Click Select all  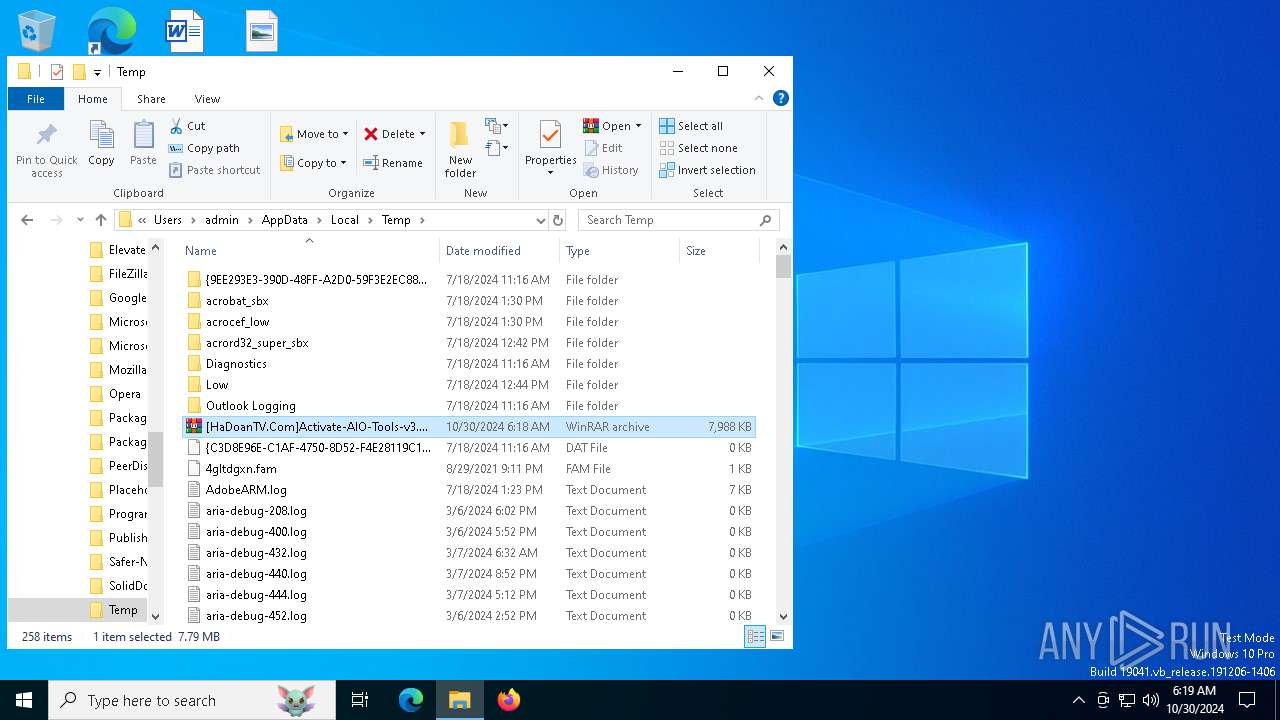pyautogui.click(x=691, y=126)
